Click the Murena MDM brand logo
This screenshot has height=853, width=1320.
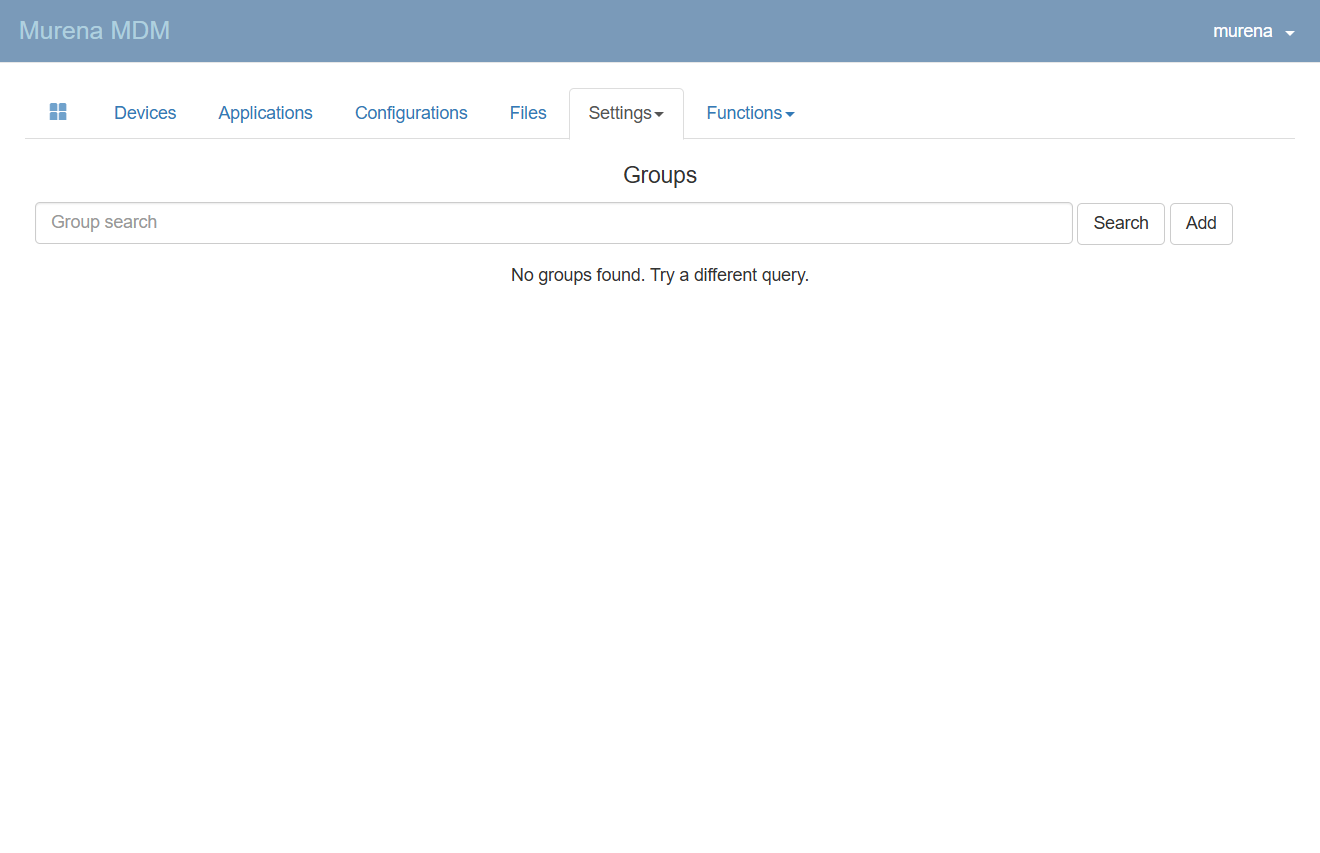[x=94, y=31]
